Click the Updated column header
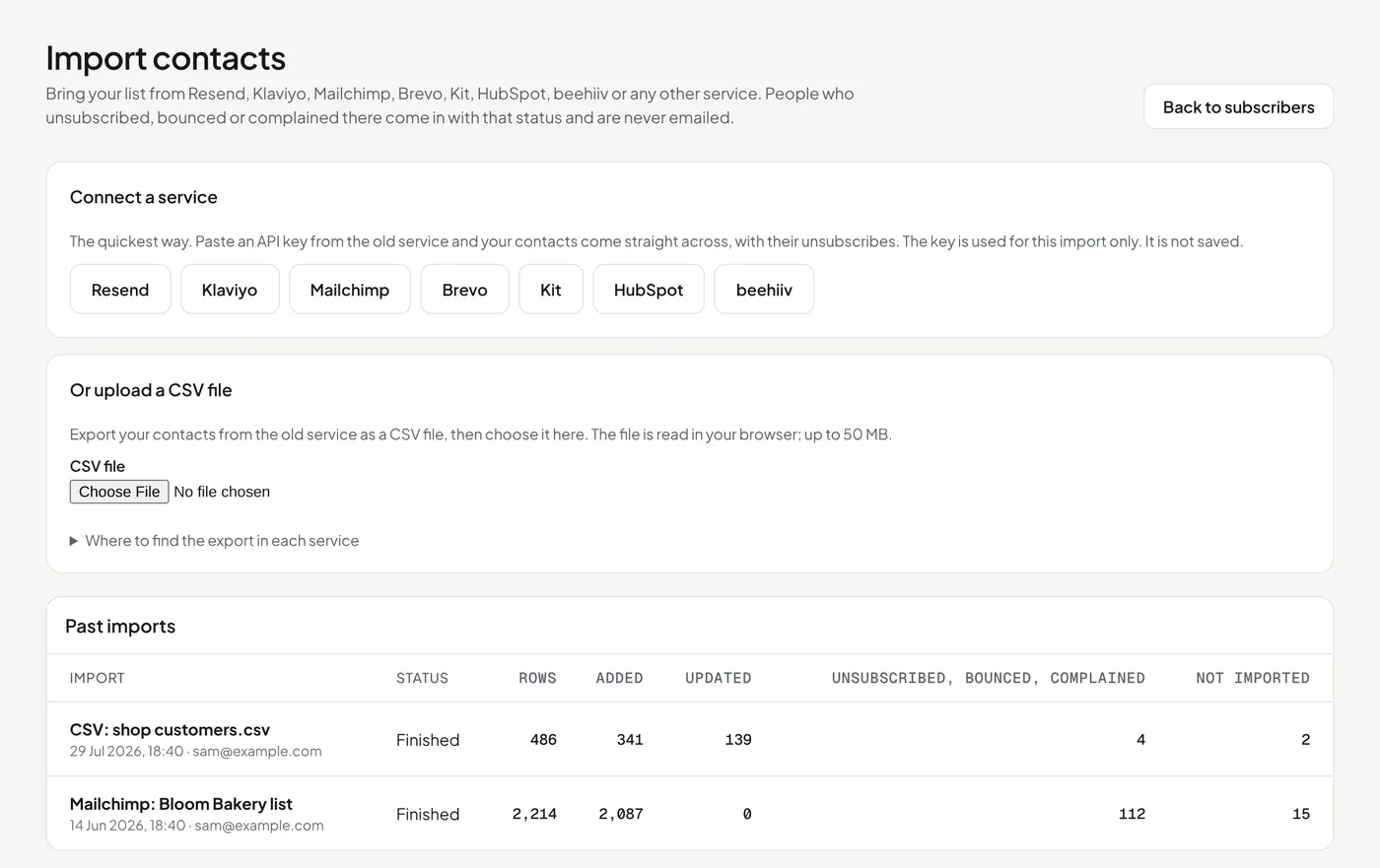This screenshot has width=1380, height=868. [x=719, y=678]
